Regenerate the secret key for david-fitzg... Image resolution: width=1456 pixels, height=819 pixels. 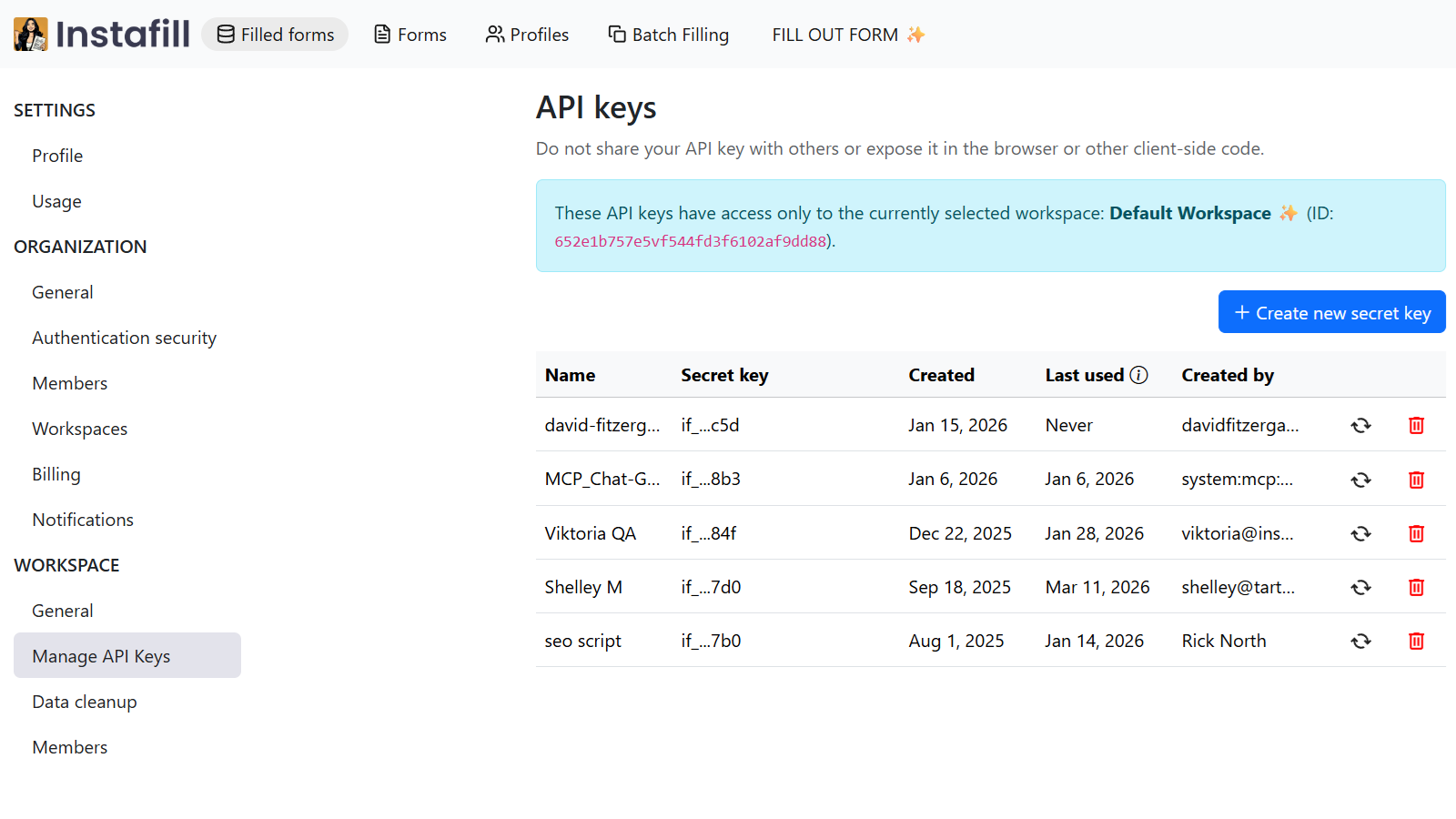coord(1360,425)
